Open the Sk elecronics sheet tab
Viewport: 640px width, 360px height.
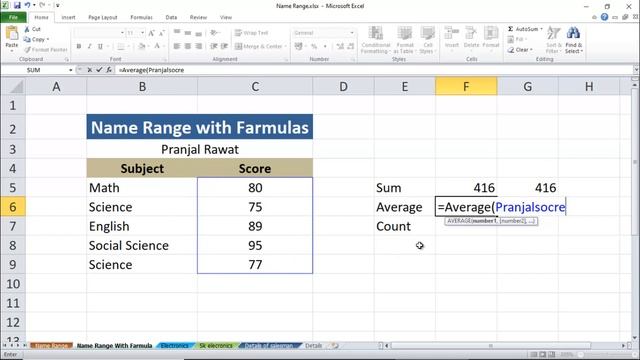[216, 346]
